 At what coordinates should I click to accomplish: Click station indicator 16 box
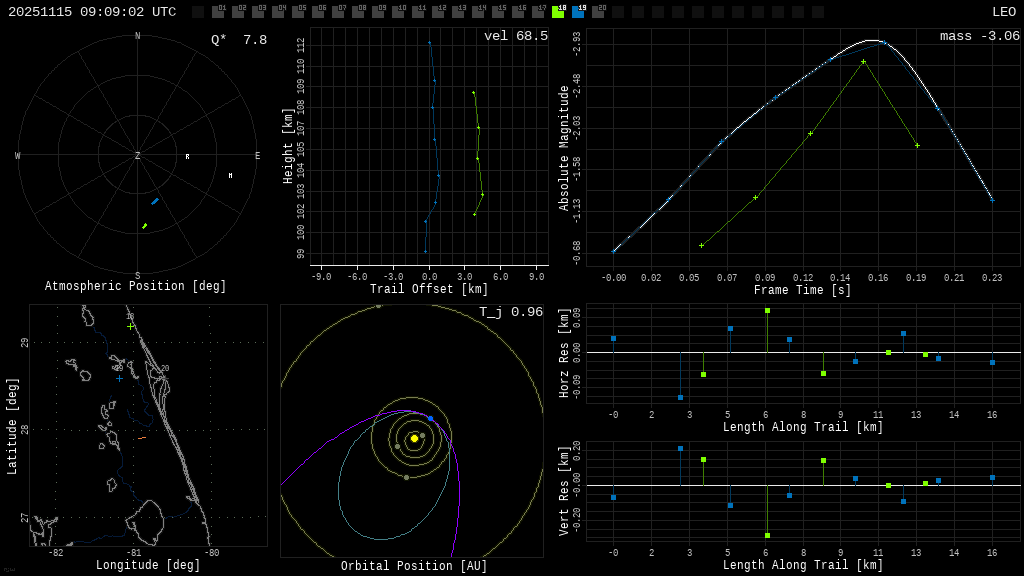coord(518,11)
